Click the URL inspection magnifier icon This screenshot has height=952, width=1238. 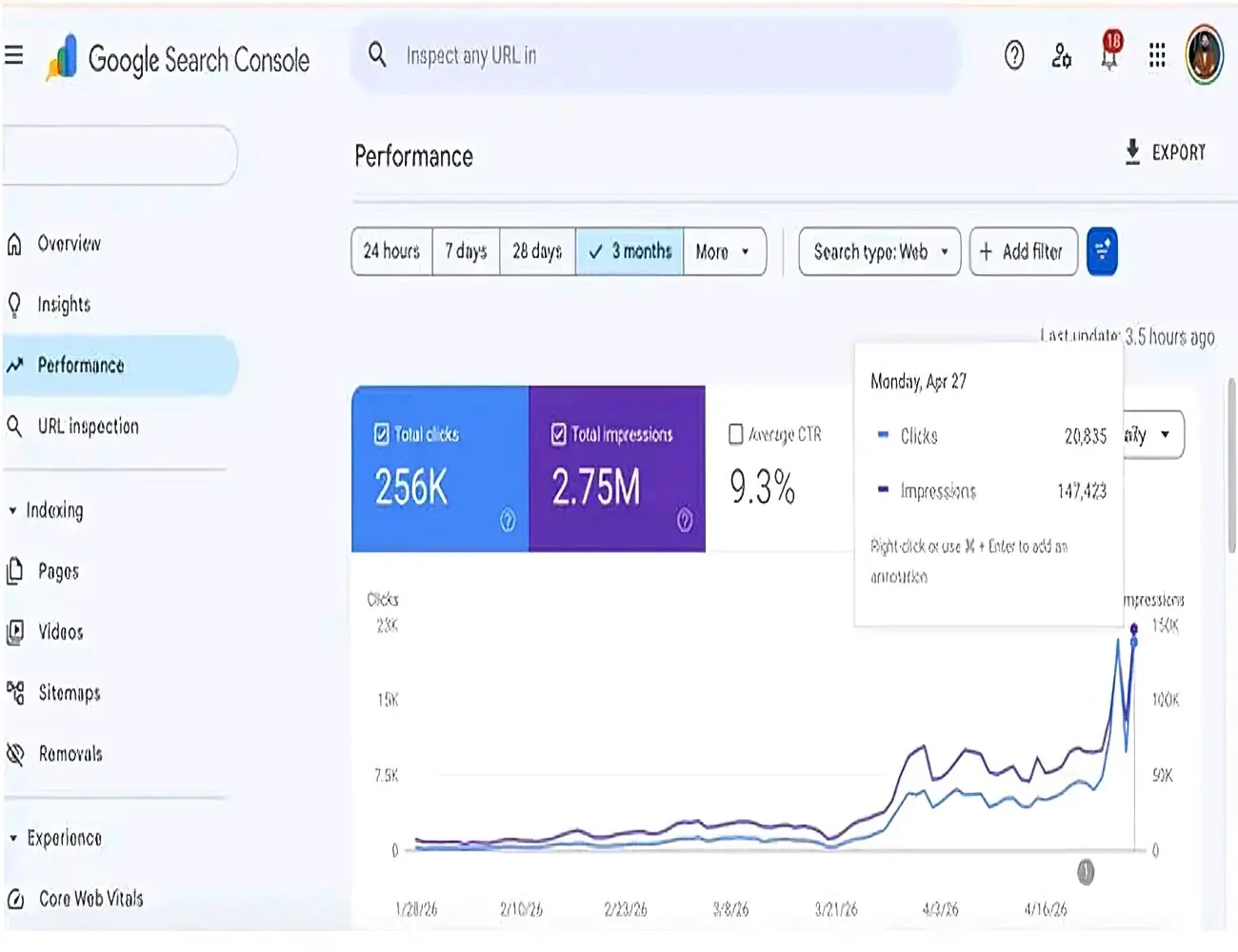(x=14, y=426)
